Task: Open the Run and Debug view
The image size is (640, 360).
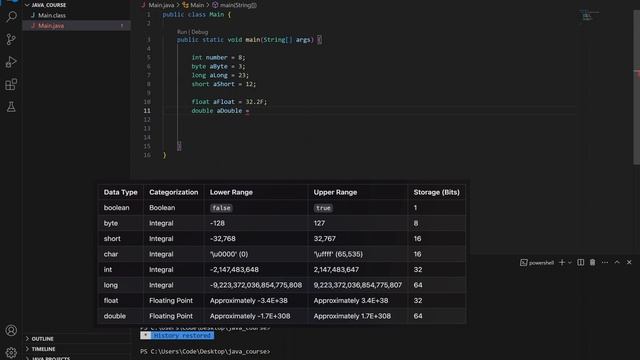Action: pos(11,62)
